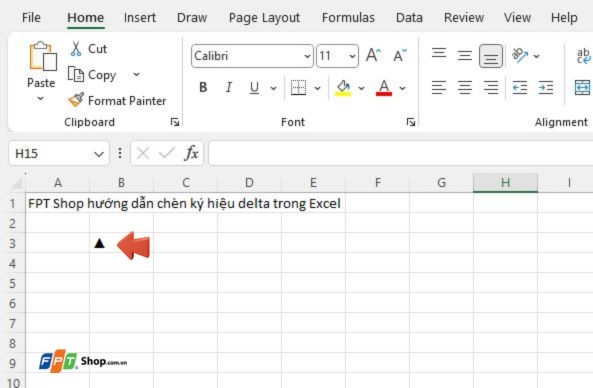
Task: Expand the Copy options arrow
Action: 137,74
